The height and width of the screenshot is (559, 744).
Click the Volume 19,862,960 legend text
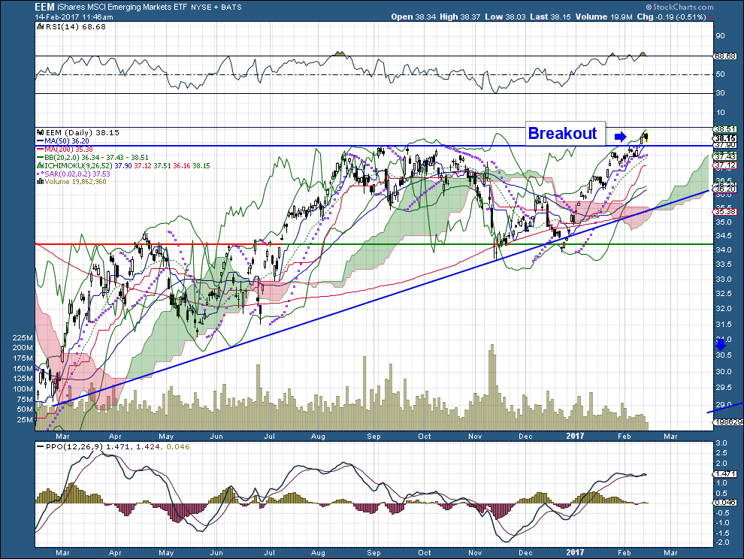(75, 182)
